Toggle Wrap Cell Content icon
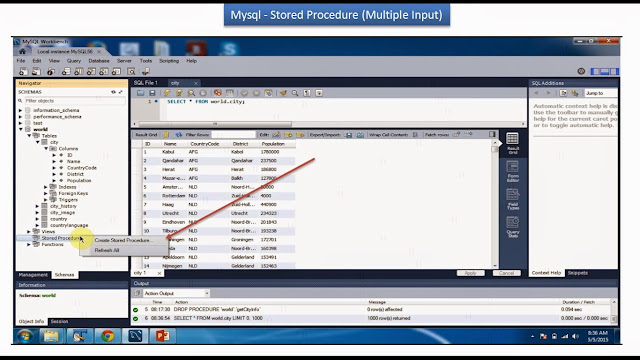 [x=415, y=134]
